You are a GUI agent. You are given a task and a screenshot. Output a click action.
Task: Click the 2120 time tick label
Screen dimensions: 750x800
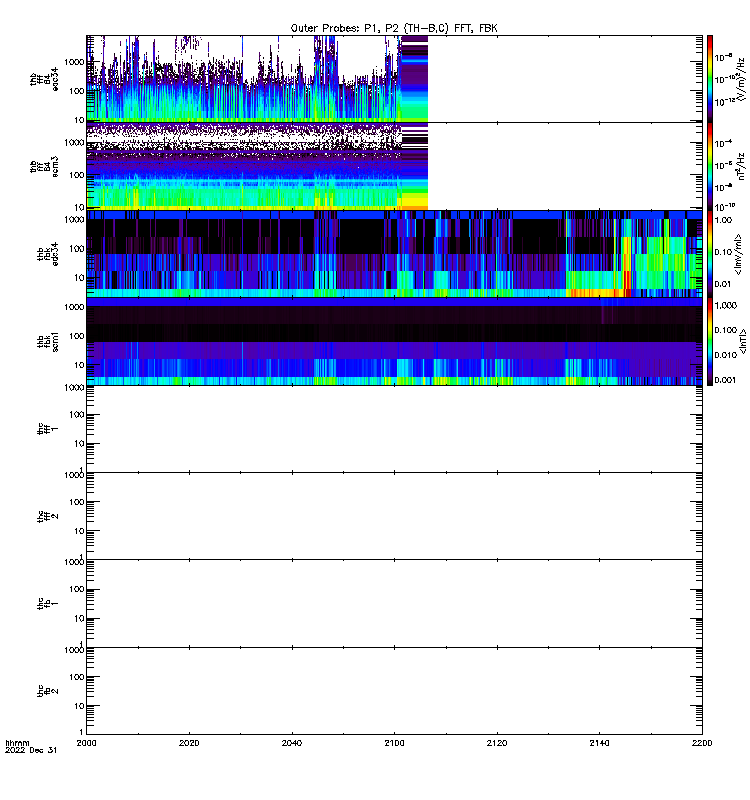[497, 743]
